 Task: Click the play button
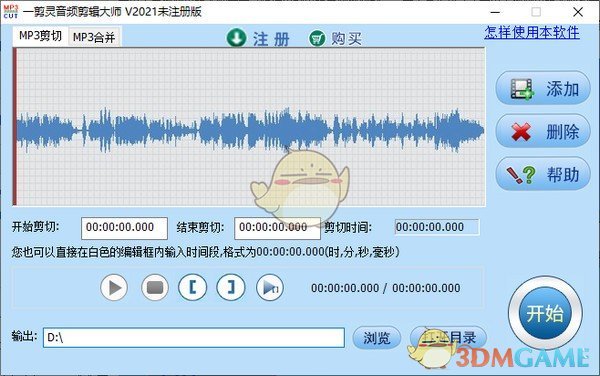click(x=114, y=288)
